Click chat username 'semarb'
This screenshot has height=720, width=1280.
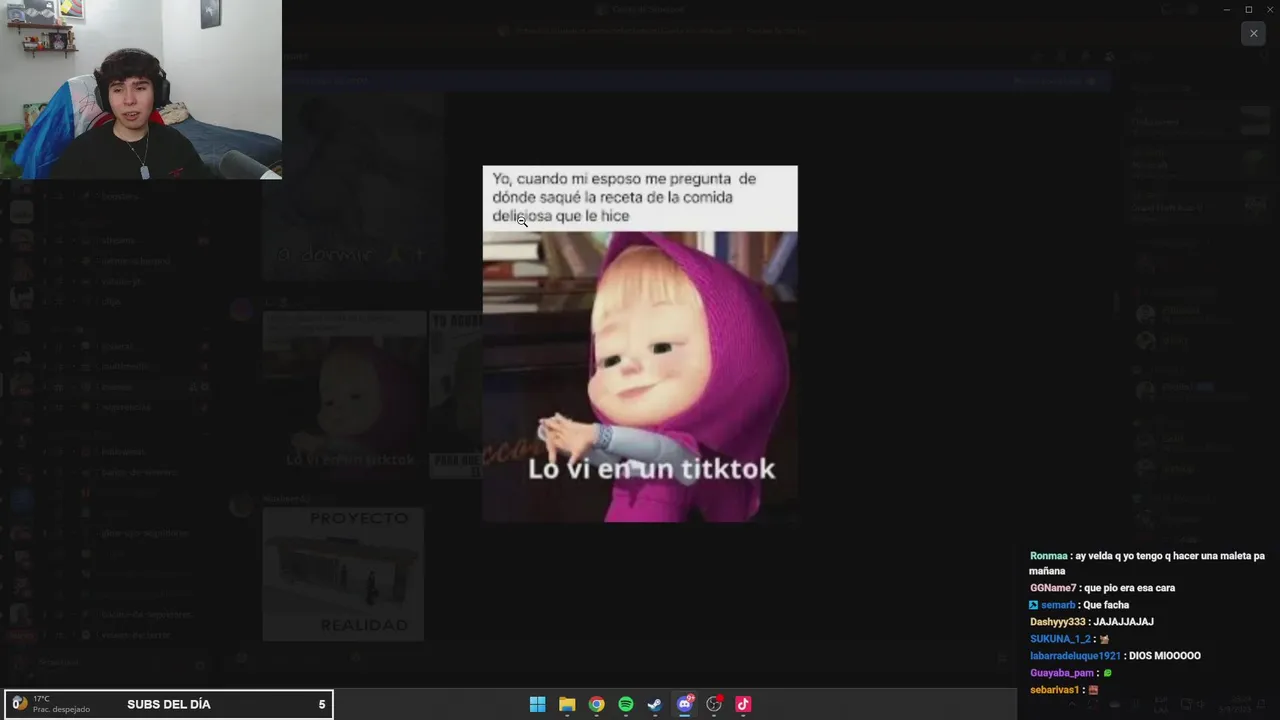1058,605
